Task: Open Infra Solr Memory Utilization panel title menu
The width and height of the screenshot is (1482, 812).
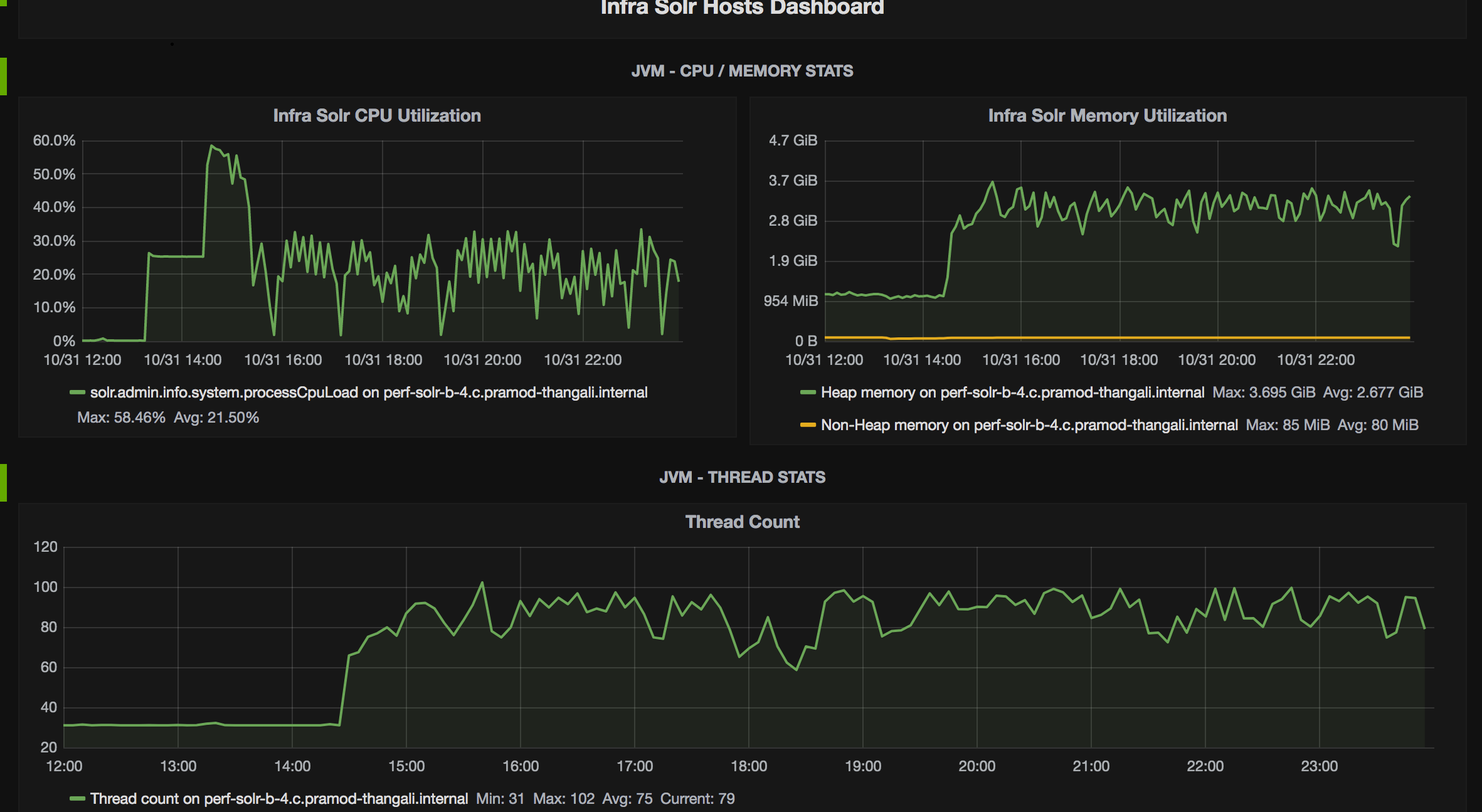Action: (x=1107, y=115)
